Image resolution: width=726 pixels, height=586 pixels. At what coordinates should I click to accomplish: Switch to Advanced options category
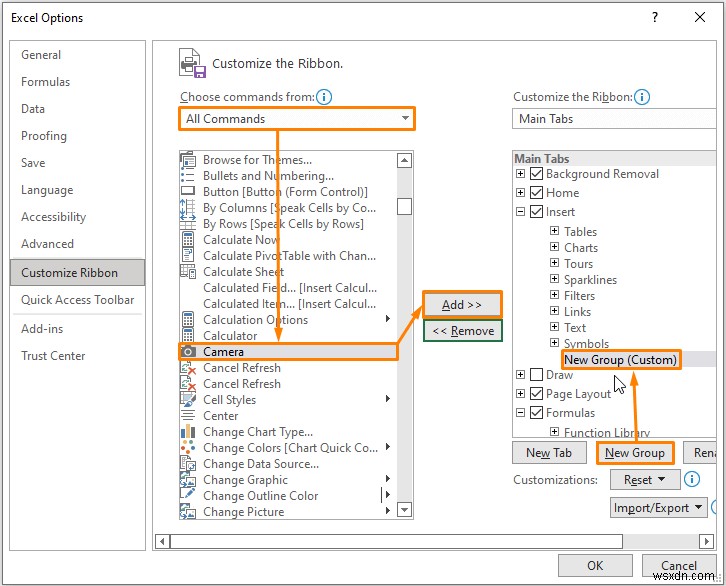pyautogui.click(x=47, y=243)
